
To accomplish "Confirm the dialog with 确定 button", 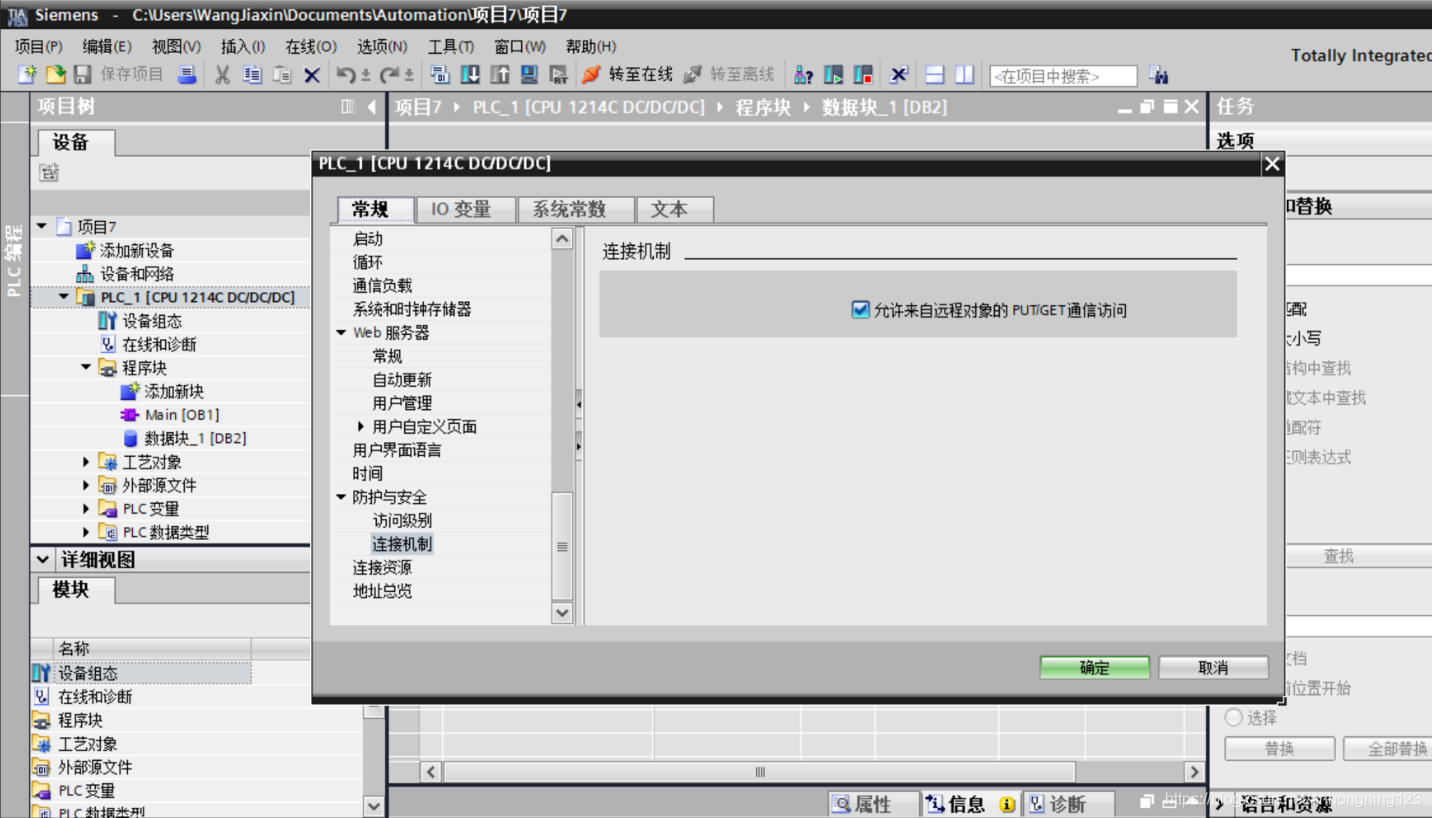I will pyautogui.click(x=1093, y=667).
